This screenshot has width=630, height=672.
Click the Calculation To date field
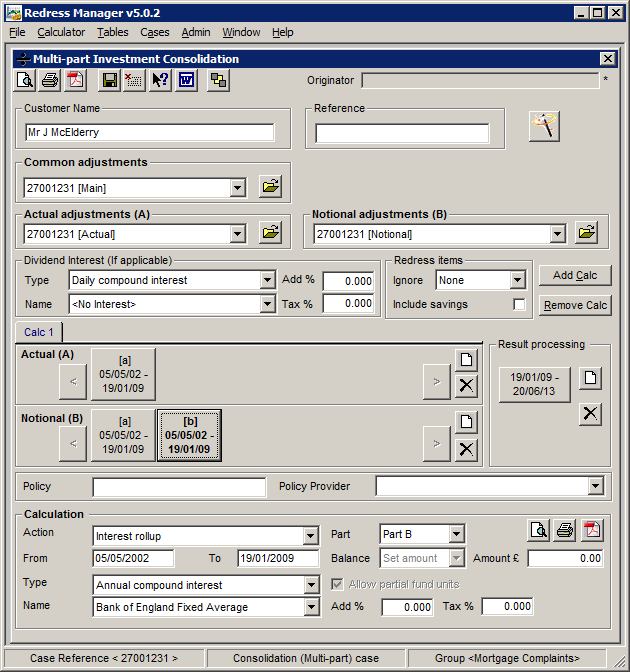point(278,558)
